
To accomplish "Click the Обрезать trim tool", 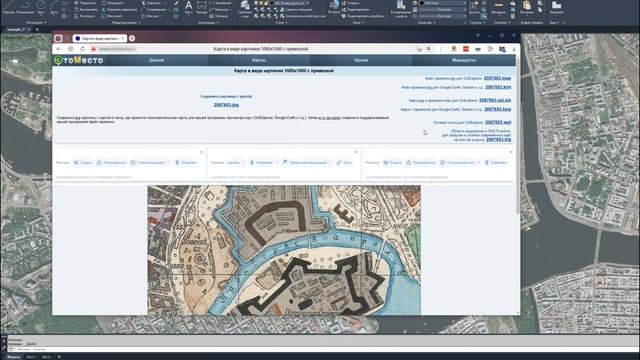I will click(151, 3).
